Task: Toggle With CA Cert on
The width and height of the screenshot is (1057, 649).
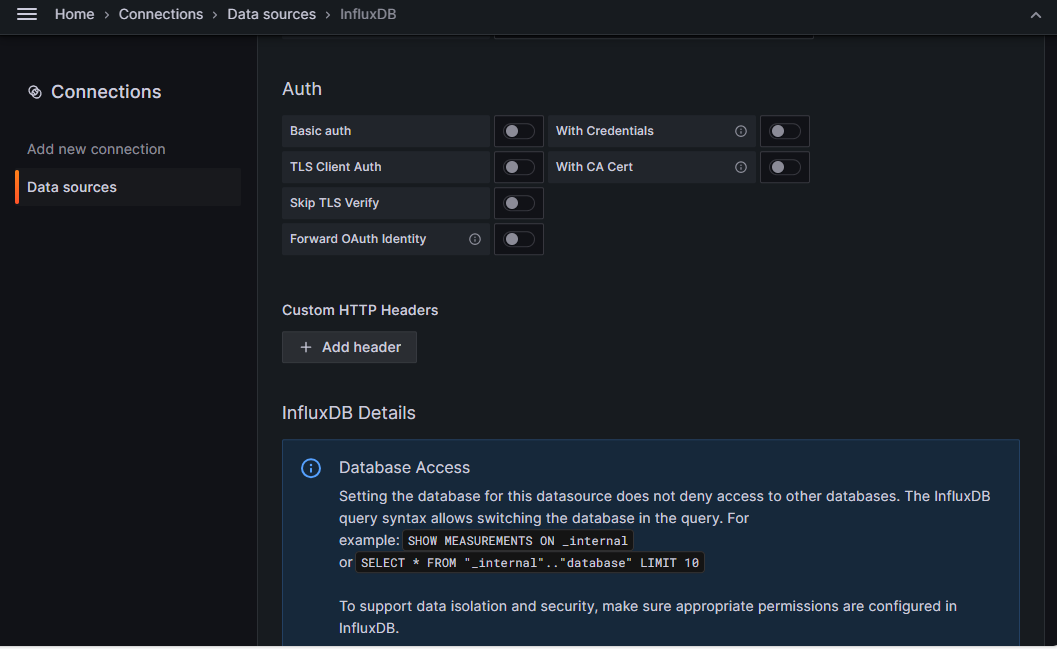Action: click(785, 167)
